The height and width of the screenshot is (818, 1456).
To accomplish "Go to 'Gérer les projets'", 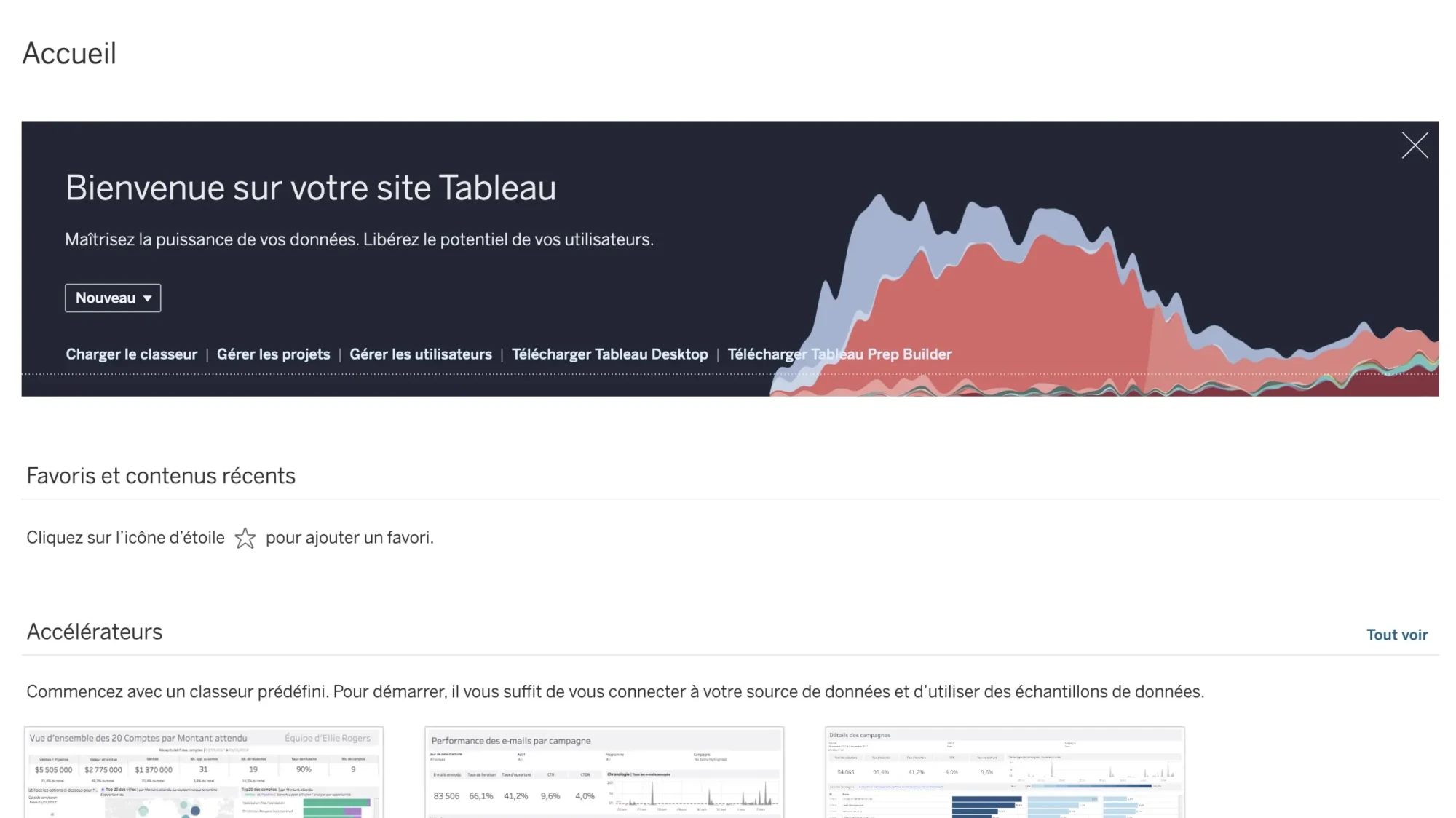I will [x=273, y=354].
